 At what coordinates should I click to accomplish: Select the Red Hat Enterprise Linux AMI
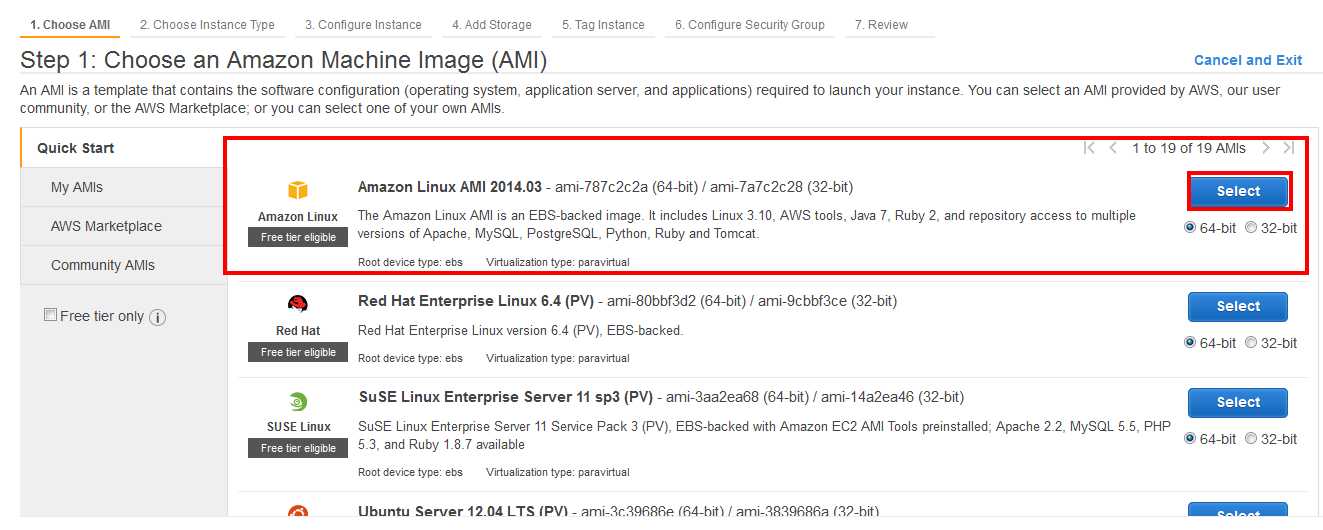click(x=1238, y=306)
